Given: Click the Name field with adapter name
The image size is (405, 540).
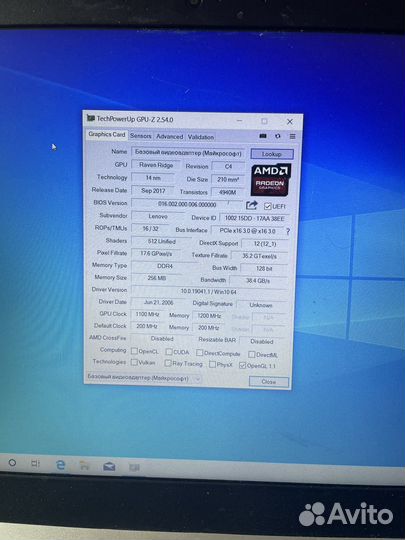Looking at the screenshot, I should click(x=188, y=153).
